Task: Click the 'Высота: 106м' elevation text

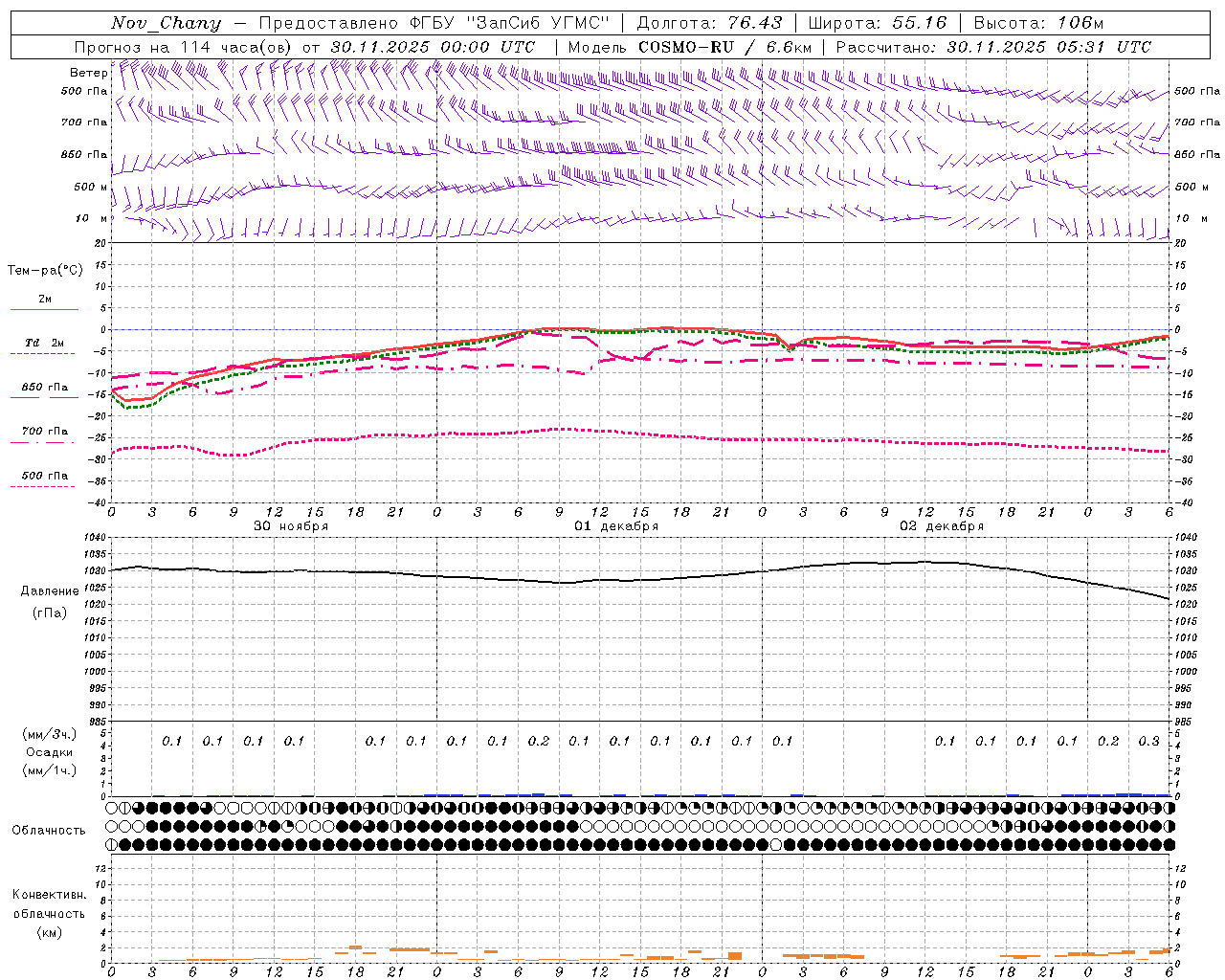Action: [1038, 23]
